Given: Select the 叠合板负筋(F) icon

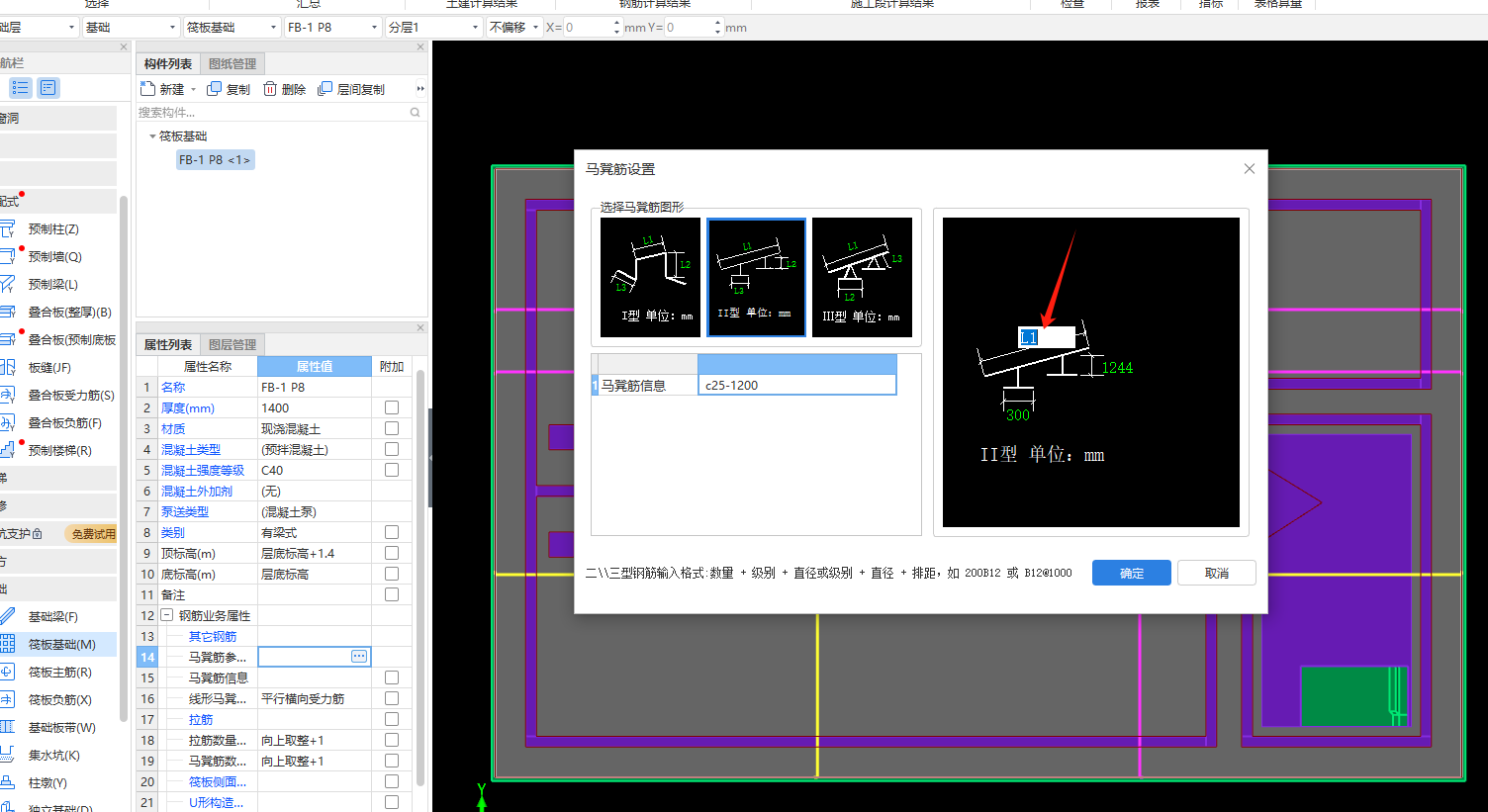Looking at the screenshot, I should pos(7,422).
